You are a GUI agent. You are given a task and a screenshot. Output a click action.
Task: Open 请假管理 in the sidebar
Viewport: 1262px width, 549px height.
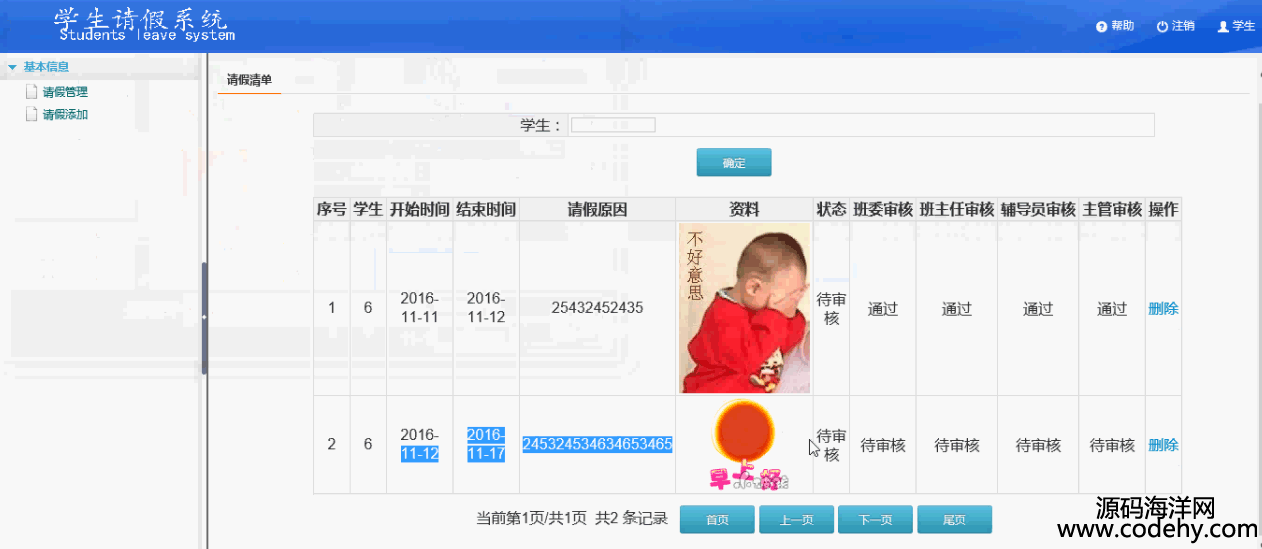(x=65, y=92)
